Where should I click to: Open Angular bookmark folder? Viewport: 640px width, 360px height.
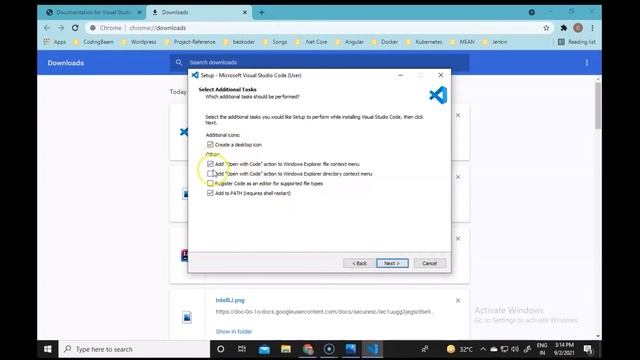click(349, 42)
